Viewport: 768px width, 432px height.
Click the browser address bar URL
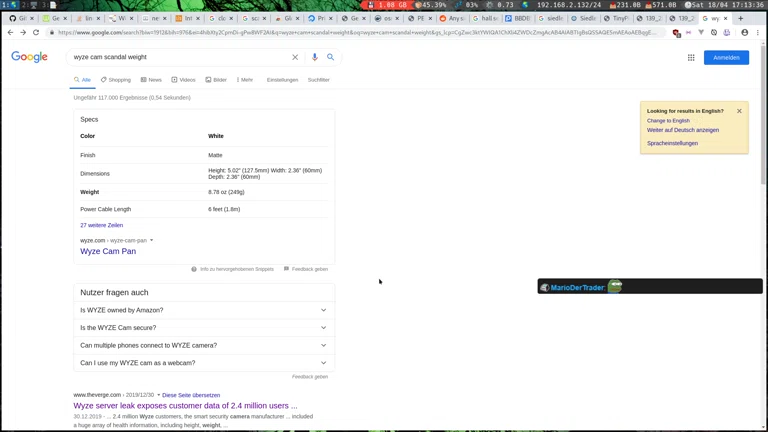[358, 33]
